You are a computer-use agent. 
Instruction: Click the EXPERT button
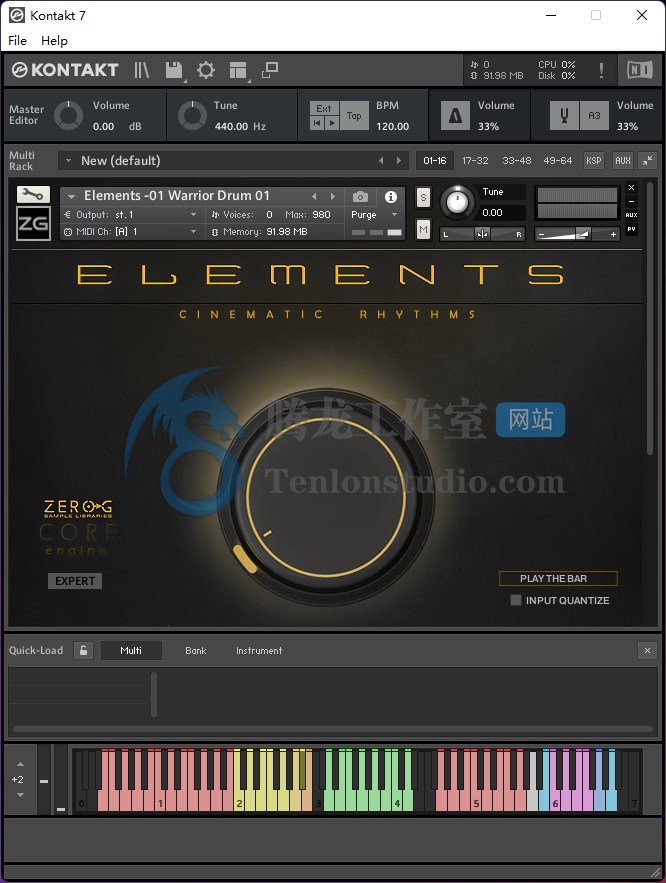[75, 581]
